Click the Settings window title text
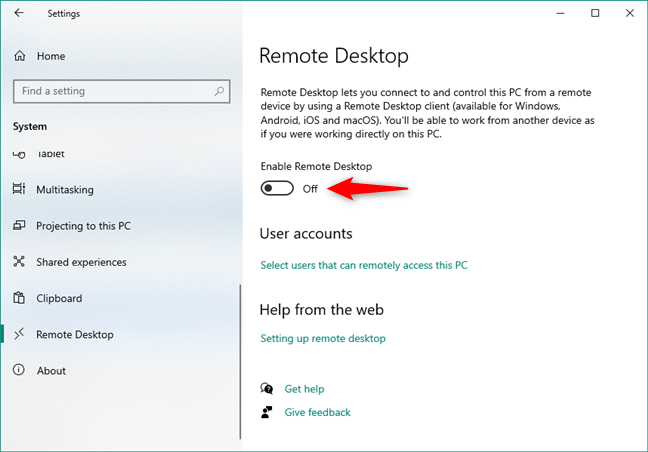This screenshot has height=452, width=648. click(64, 14)
